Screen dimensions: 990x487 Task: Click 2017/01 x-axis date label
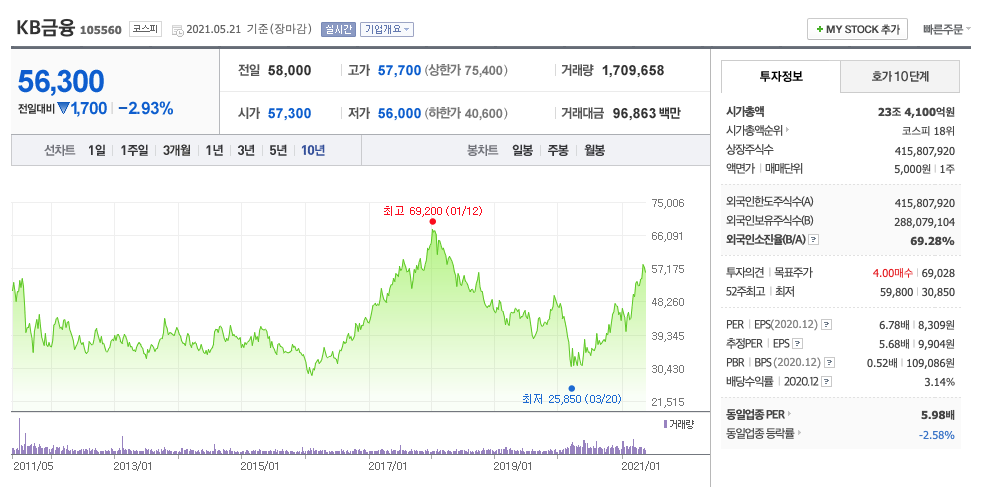388,466
